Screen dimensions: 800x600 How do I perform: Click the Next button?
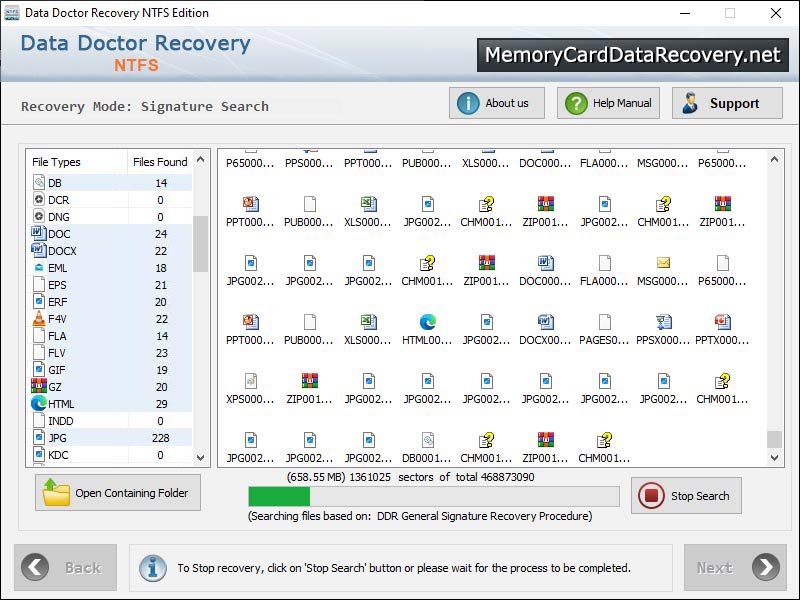coord(736,567)
